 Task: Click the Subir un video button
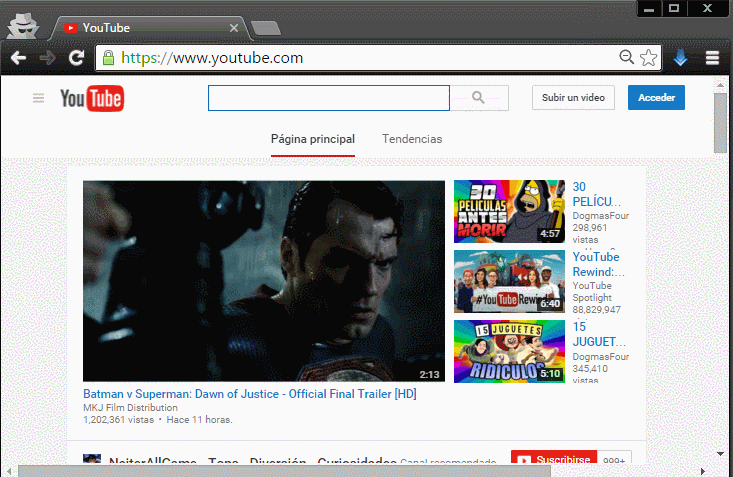coord(573,97)
